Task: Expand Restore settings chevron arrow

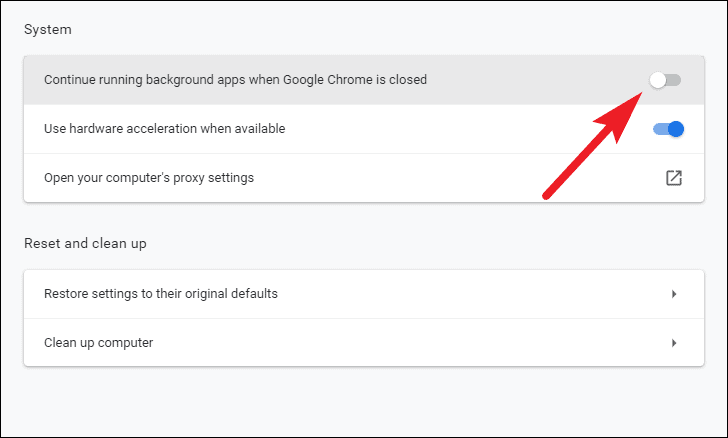Action: point(674,294)
